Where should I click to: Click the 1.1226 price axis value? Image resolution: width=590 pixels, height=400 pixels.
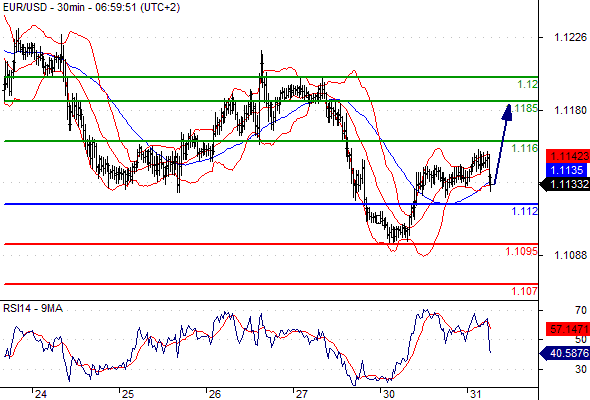point(570,37)
